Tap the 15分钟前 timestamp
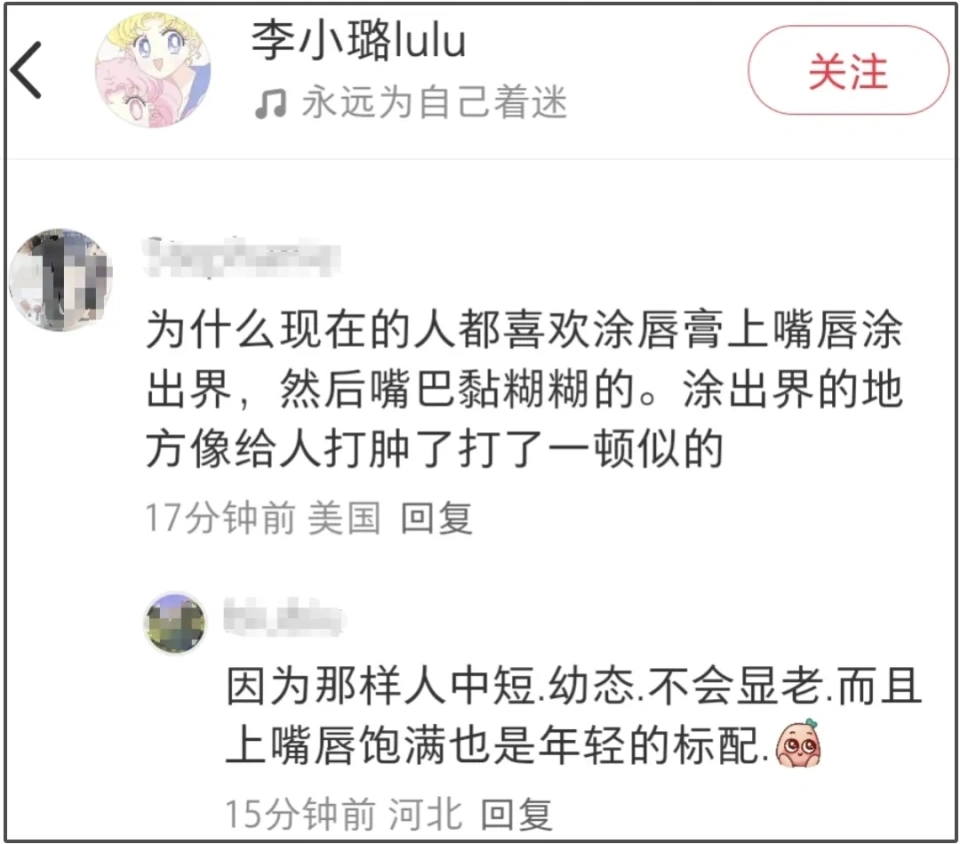 click(301, 814)
